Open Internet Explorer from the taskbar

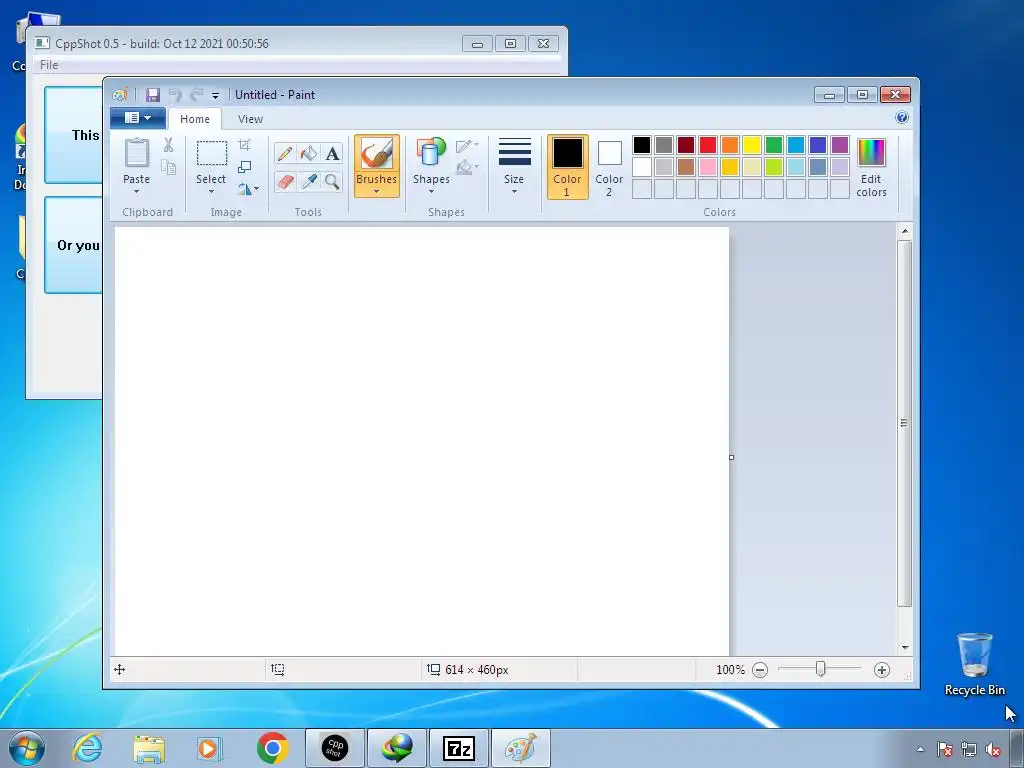click(87, 748)
